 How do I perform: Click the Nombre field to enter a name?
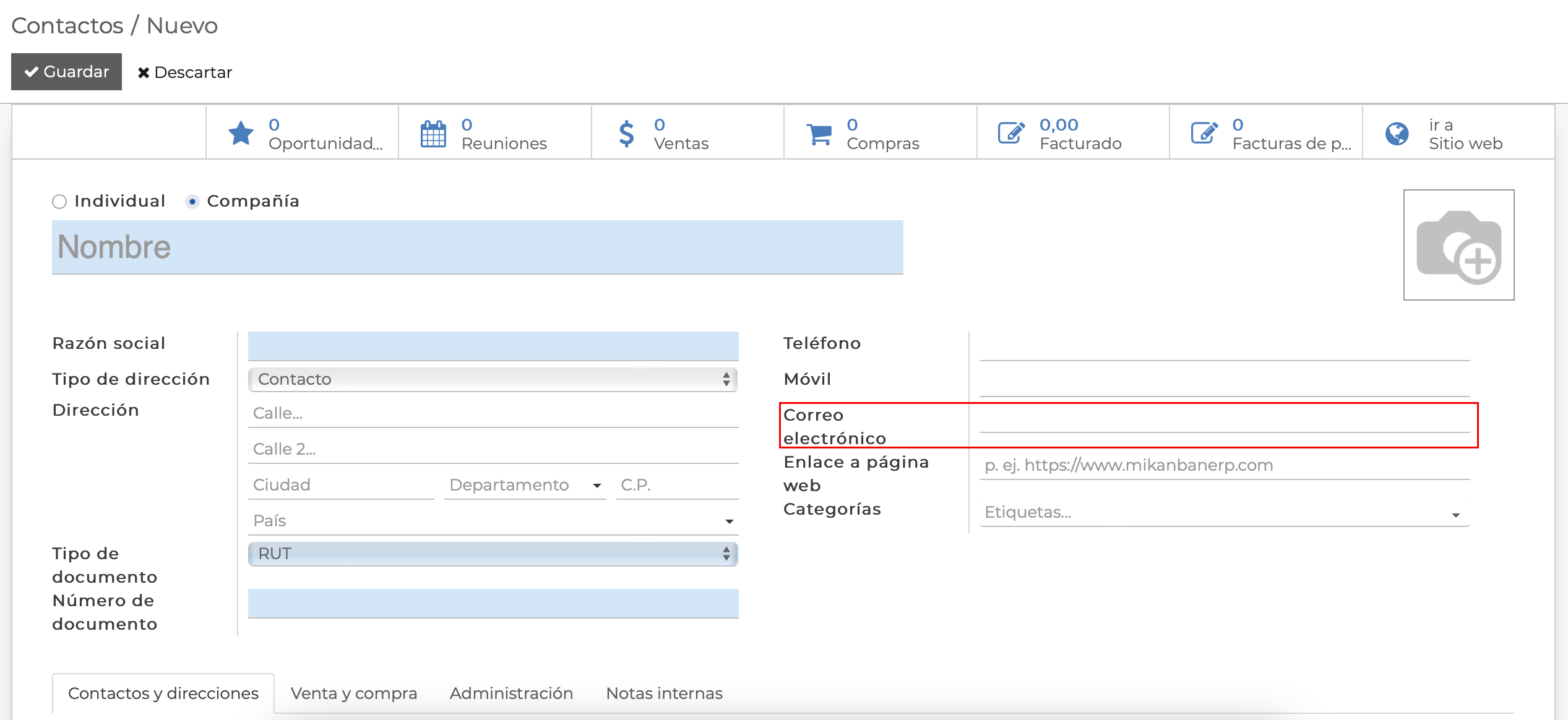tap(476, 247)
